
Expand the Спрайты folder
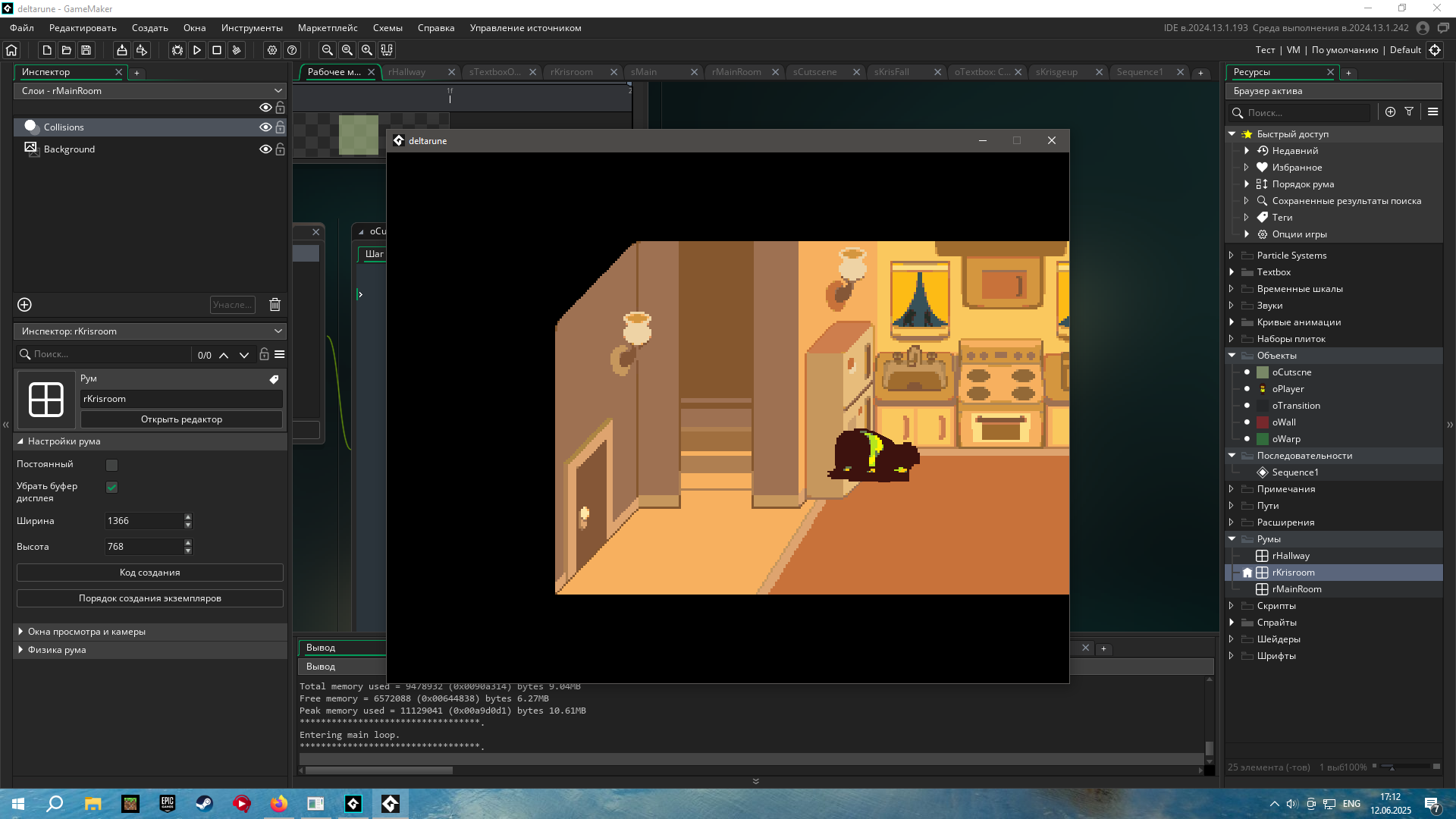pyautogui.click(x=1232, y=623)
